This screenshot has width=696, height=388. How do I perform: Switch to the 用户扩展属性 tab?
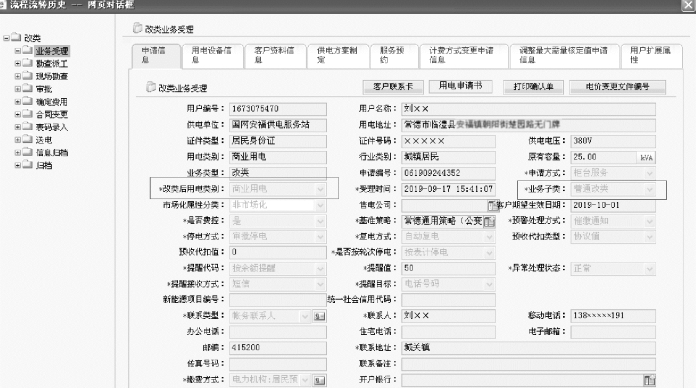point(651,55)
